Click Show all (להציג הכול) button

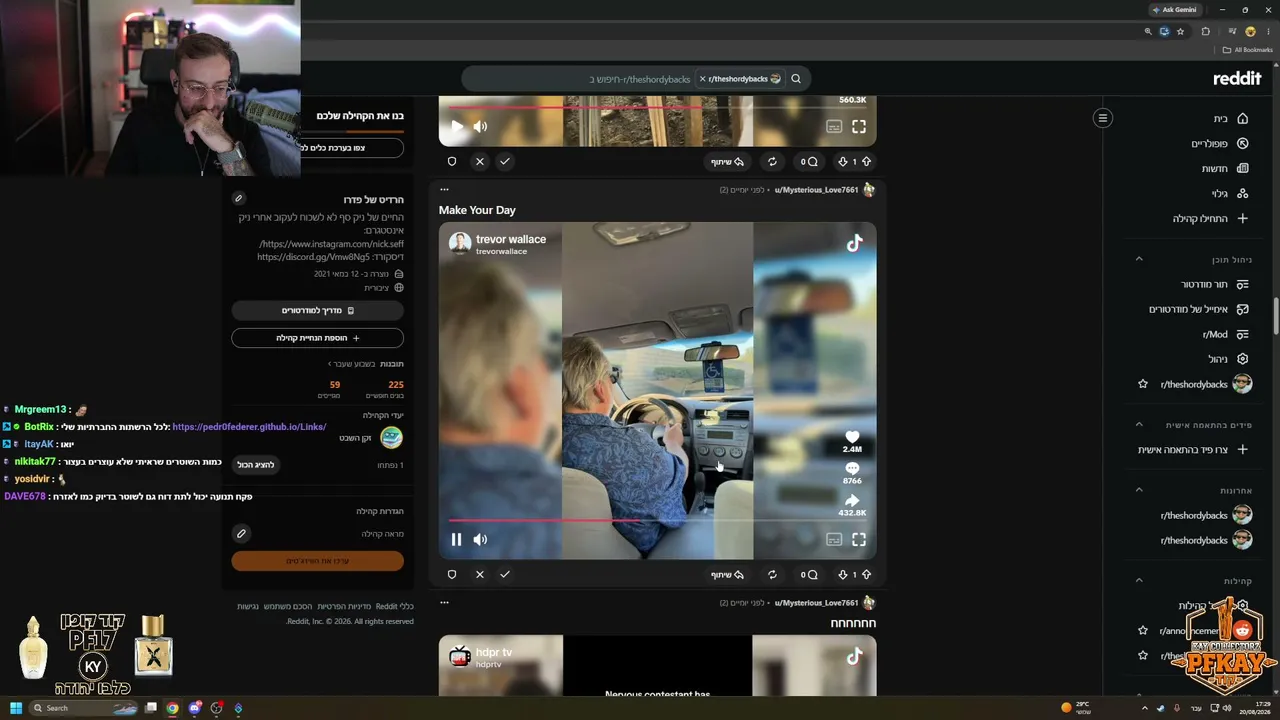[x=255, y=464]
